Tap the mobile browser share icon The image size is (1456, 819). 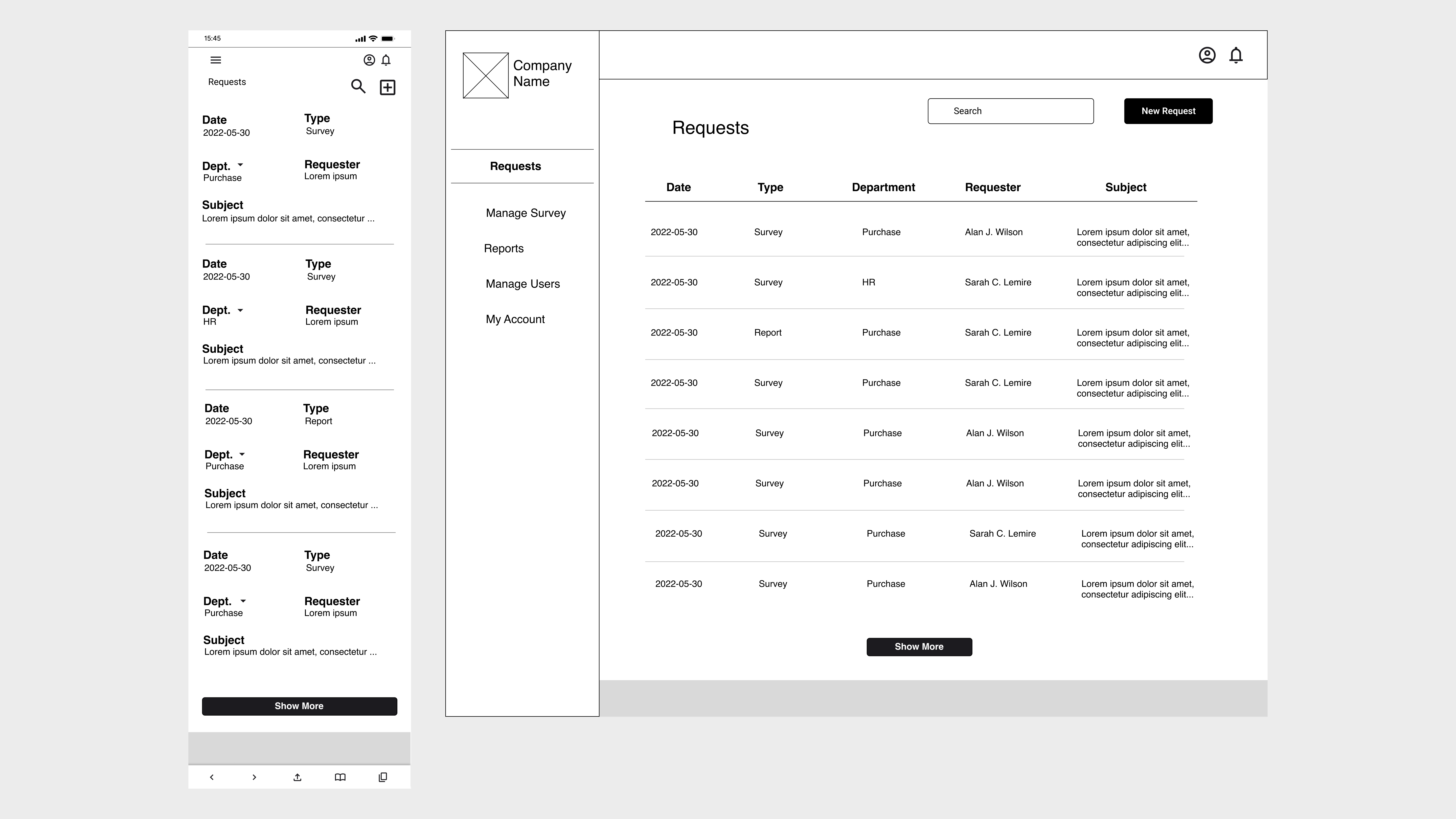coord(297,777)
